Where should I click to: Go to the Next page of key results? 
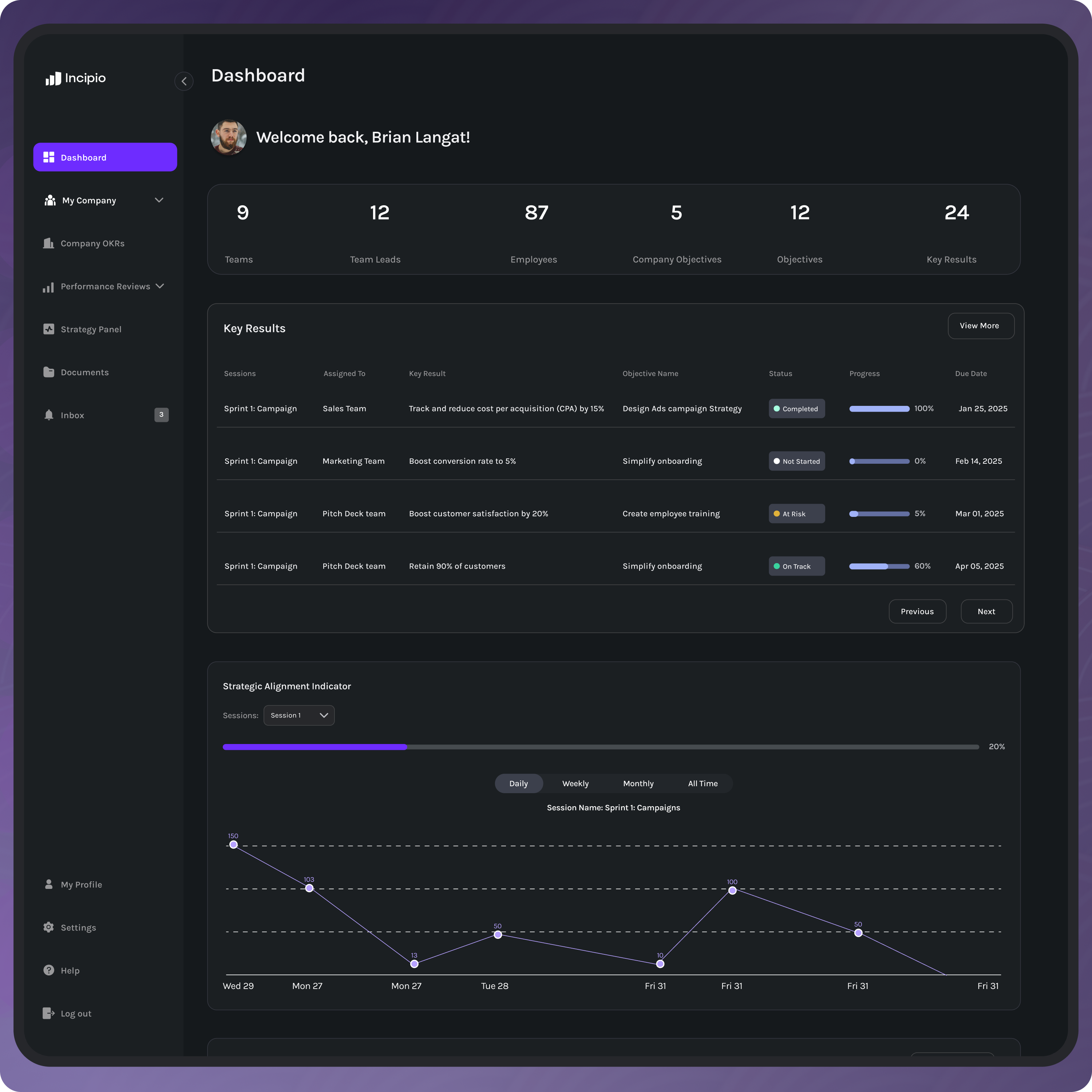pos(986,611)
